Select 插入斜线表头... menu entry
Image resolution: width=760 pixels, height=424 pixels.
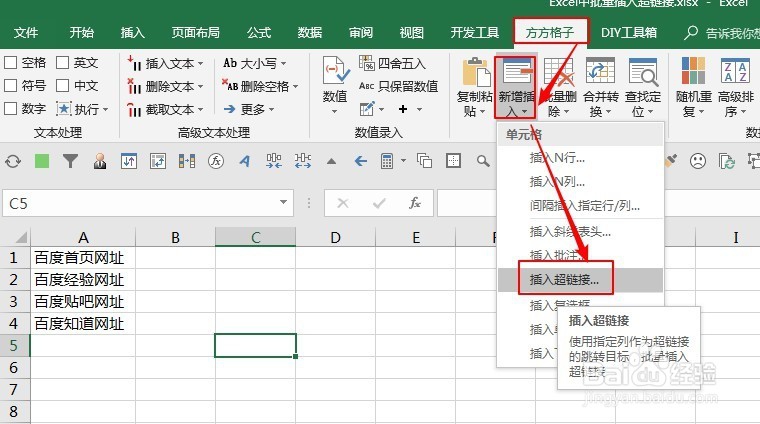click(580, 232)
